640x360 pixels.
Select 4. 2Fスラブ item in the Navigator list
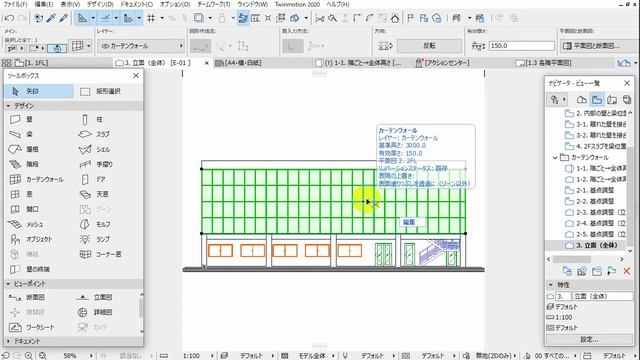click(x=595, y=146)
